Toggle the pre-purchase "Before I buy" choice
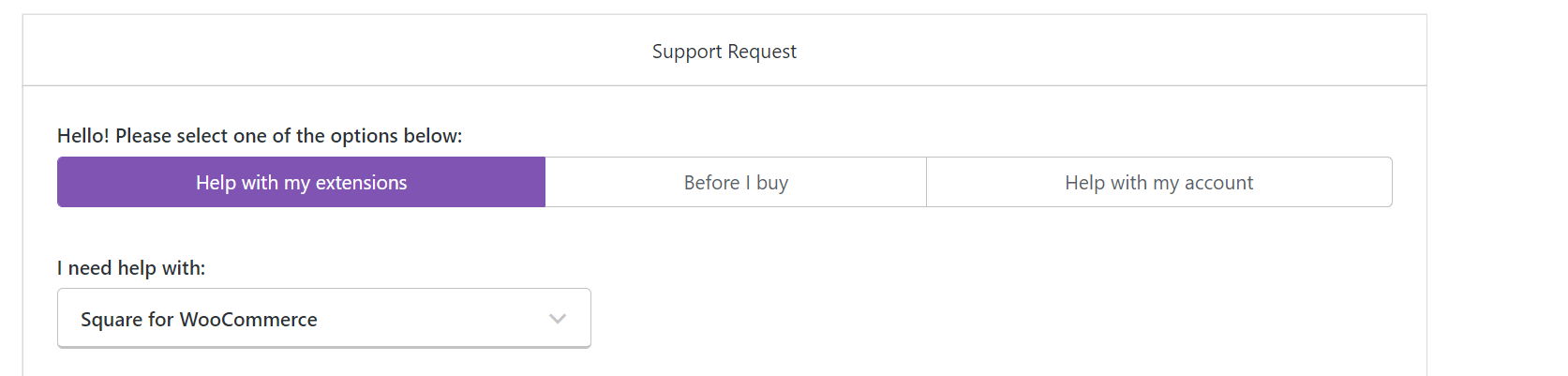 (x=736, y=182)
